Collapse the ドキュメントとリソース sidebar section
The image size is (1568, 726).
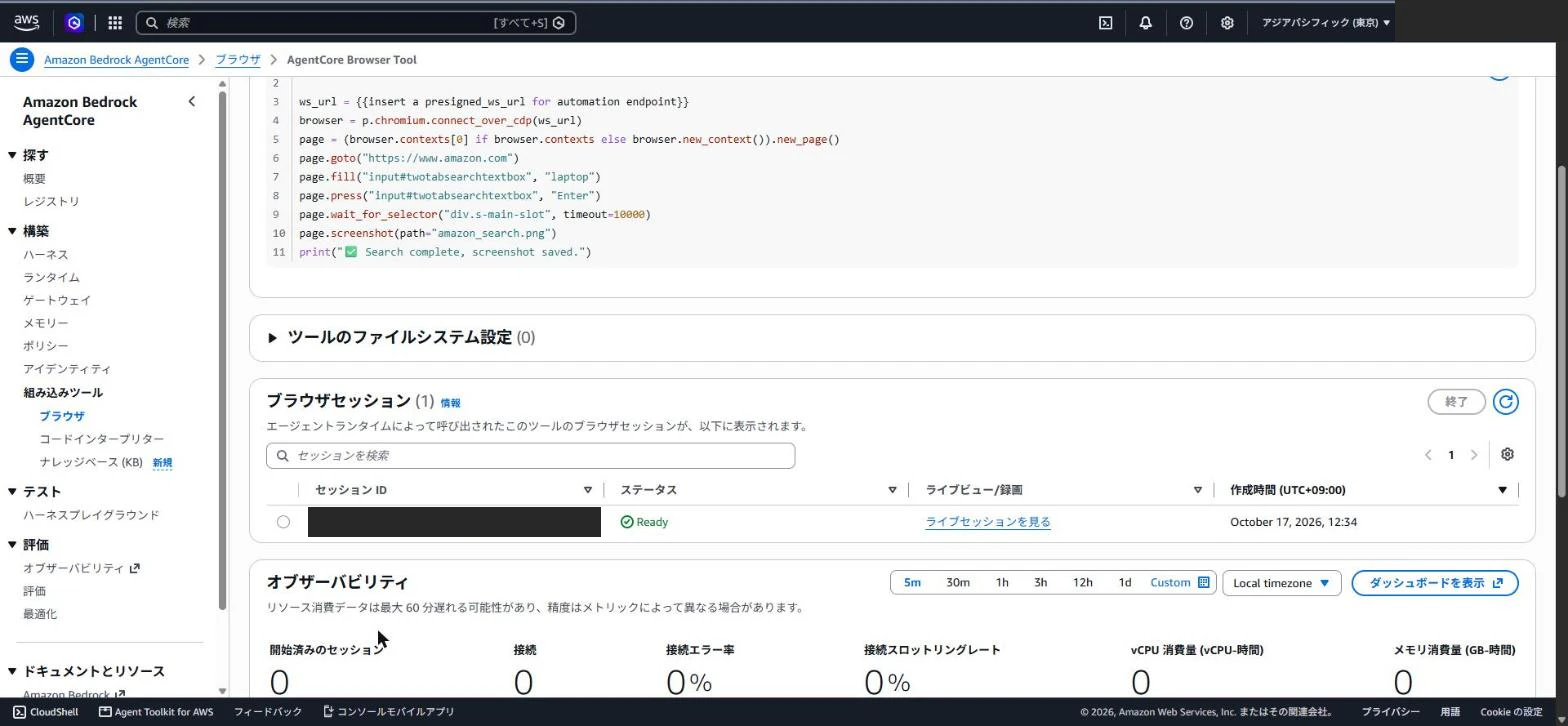[x=12, y=671]
